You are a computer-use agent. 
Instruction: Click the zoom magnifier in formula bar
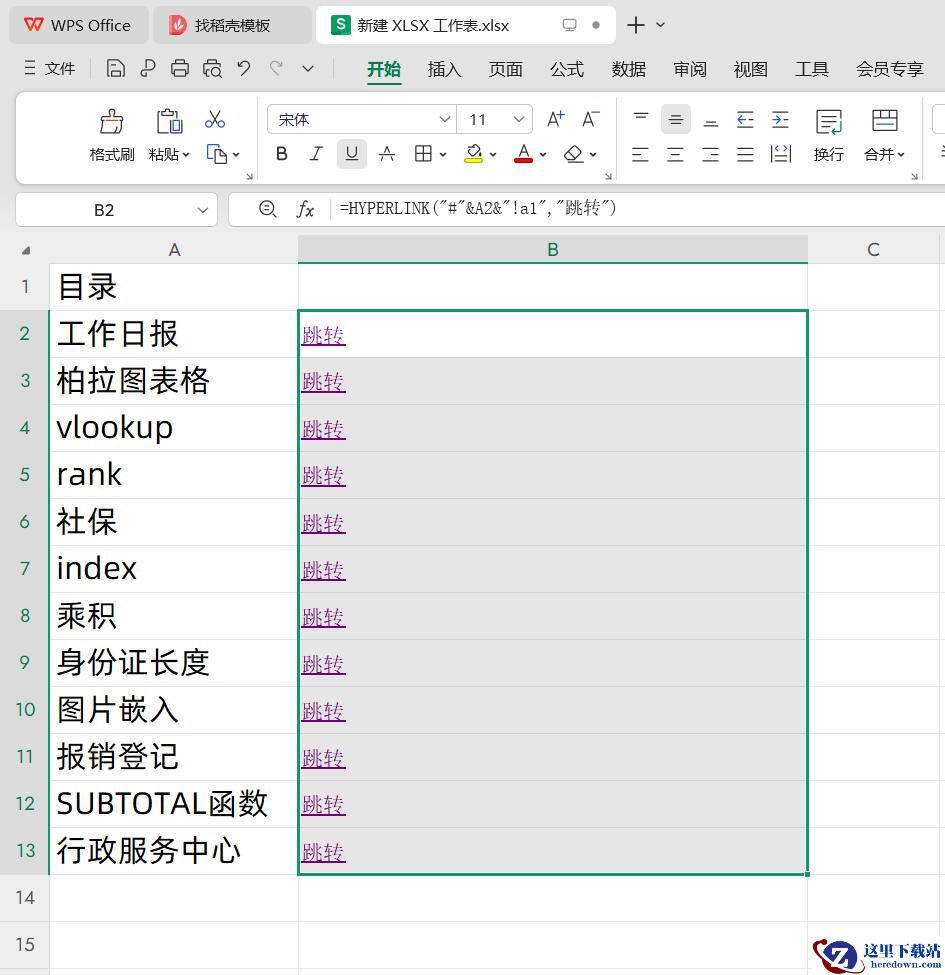267,209
